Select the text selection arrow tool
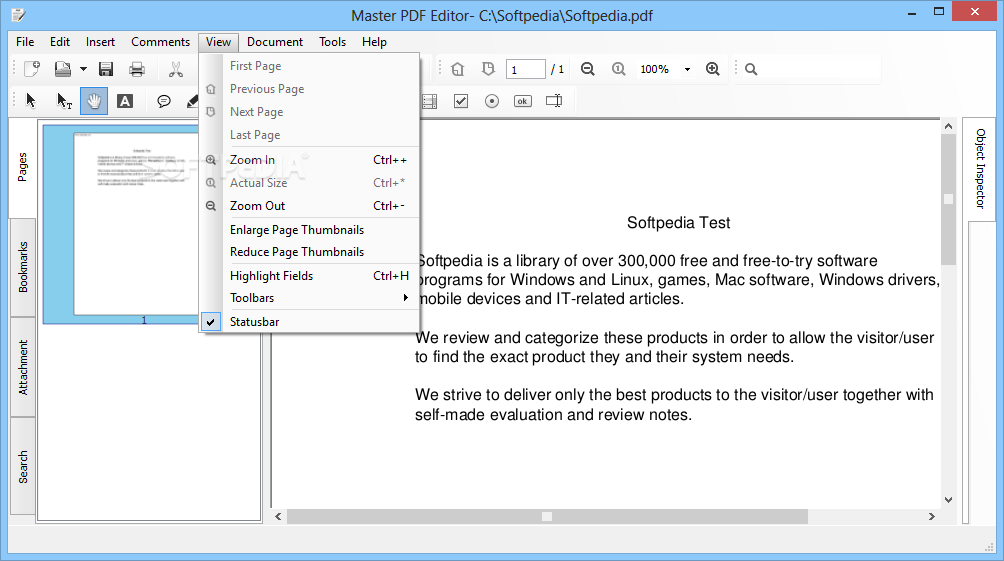Screen dimensions: 1004x561 [x=64, y=101]
